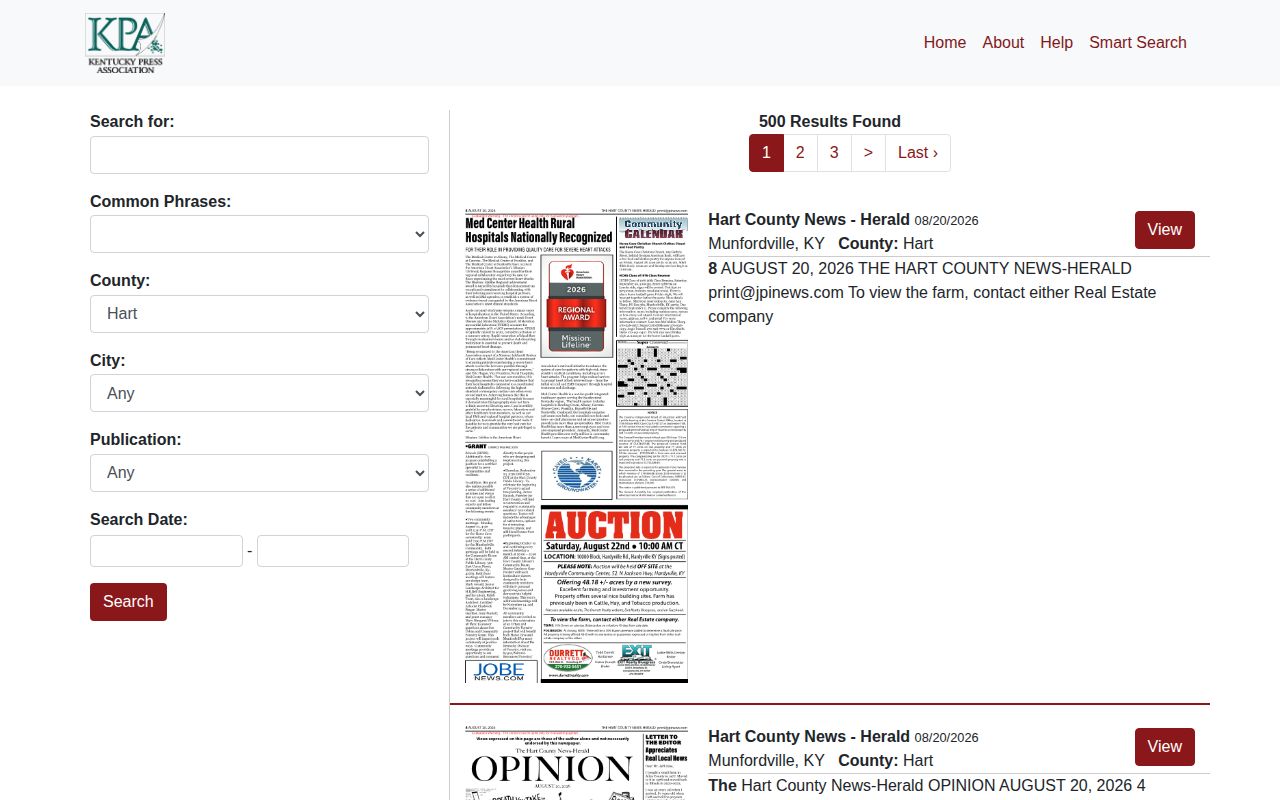
Task: Go to results page 3
Action: point(834,153)
